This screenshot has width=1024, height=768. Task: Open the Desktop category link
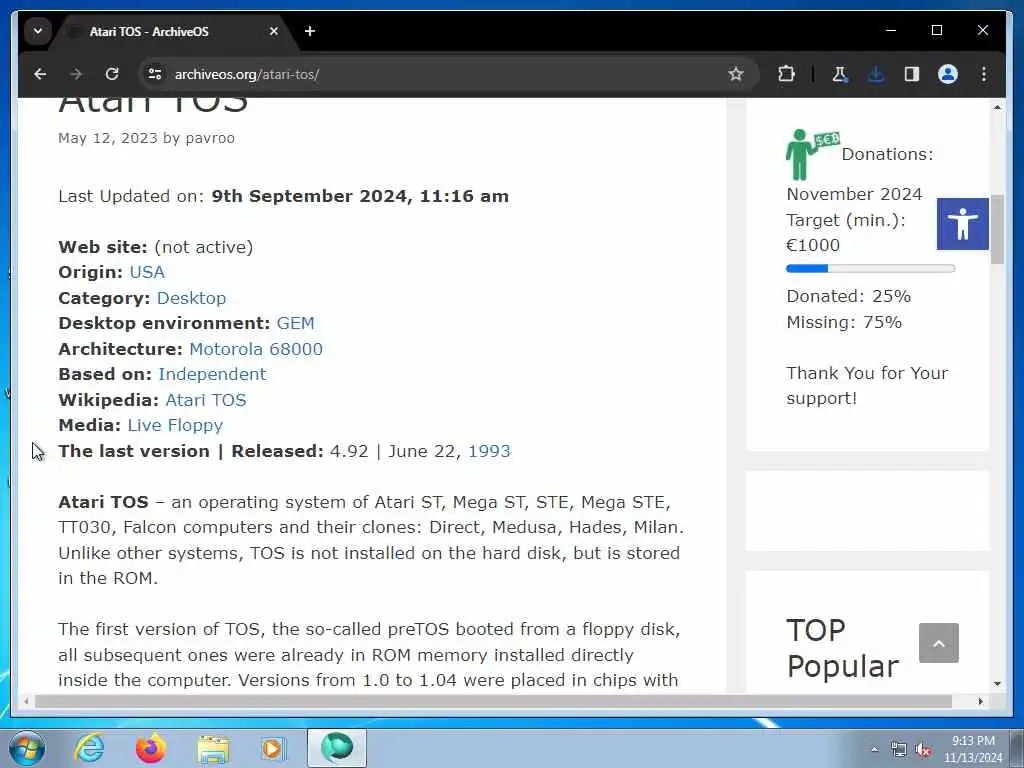(191, 298)
